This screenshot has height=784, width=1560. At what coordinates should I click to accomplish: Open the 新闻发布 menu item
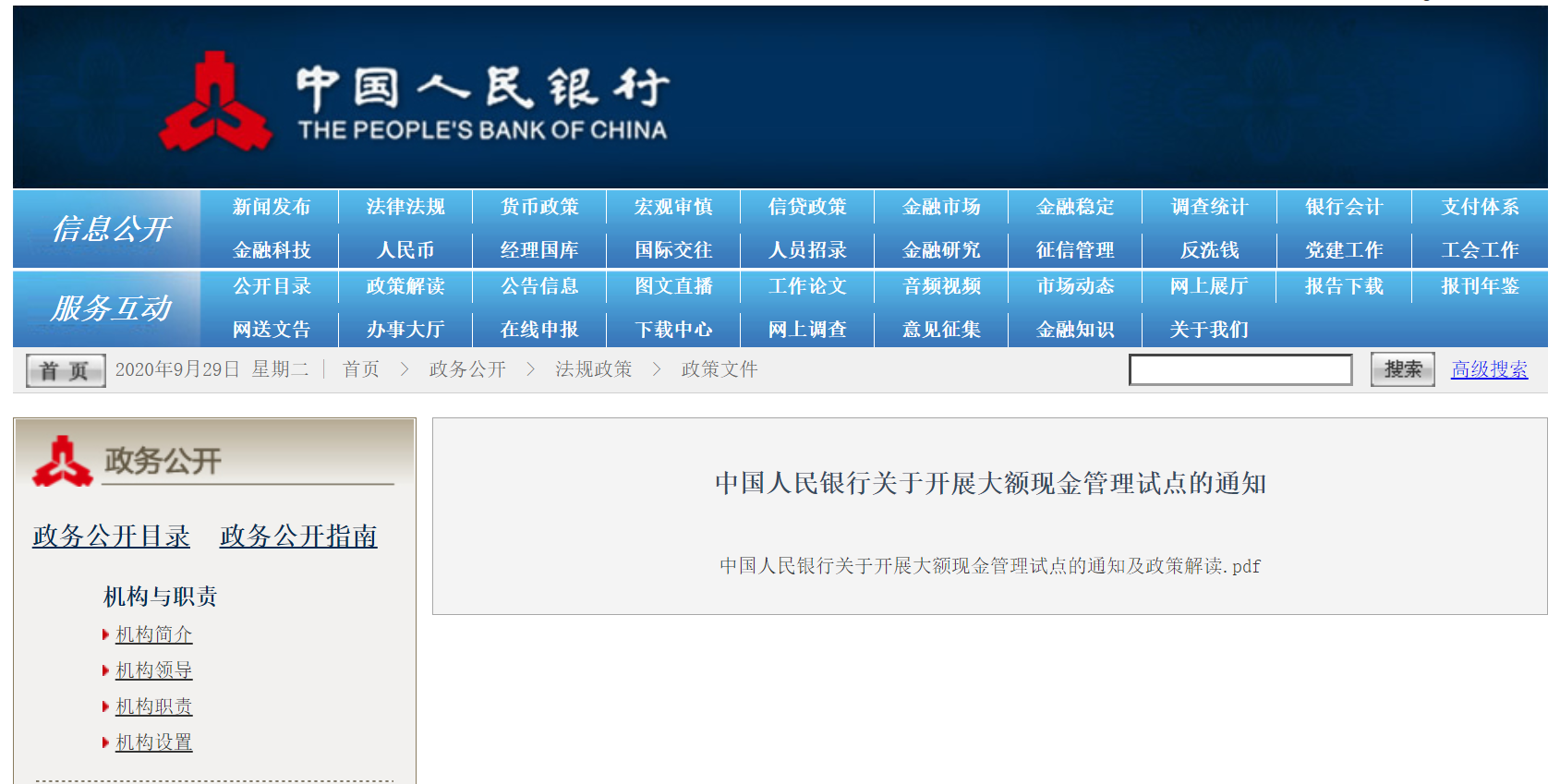(272, 207)
